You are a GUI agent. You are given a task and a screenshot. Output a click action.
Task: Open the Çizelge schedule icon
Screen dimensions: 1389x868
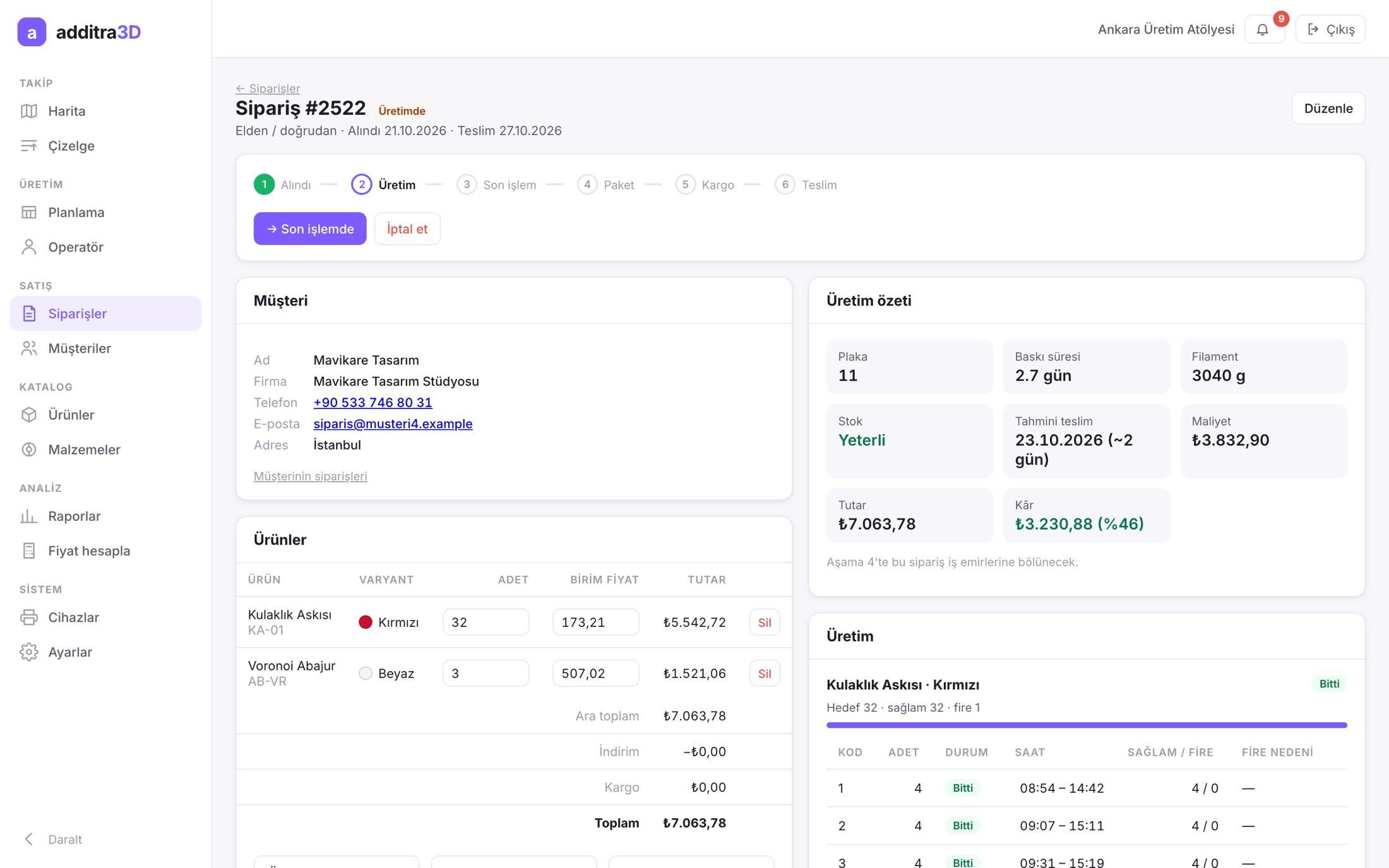[x=29, y=146]
